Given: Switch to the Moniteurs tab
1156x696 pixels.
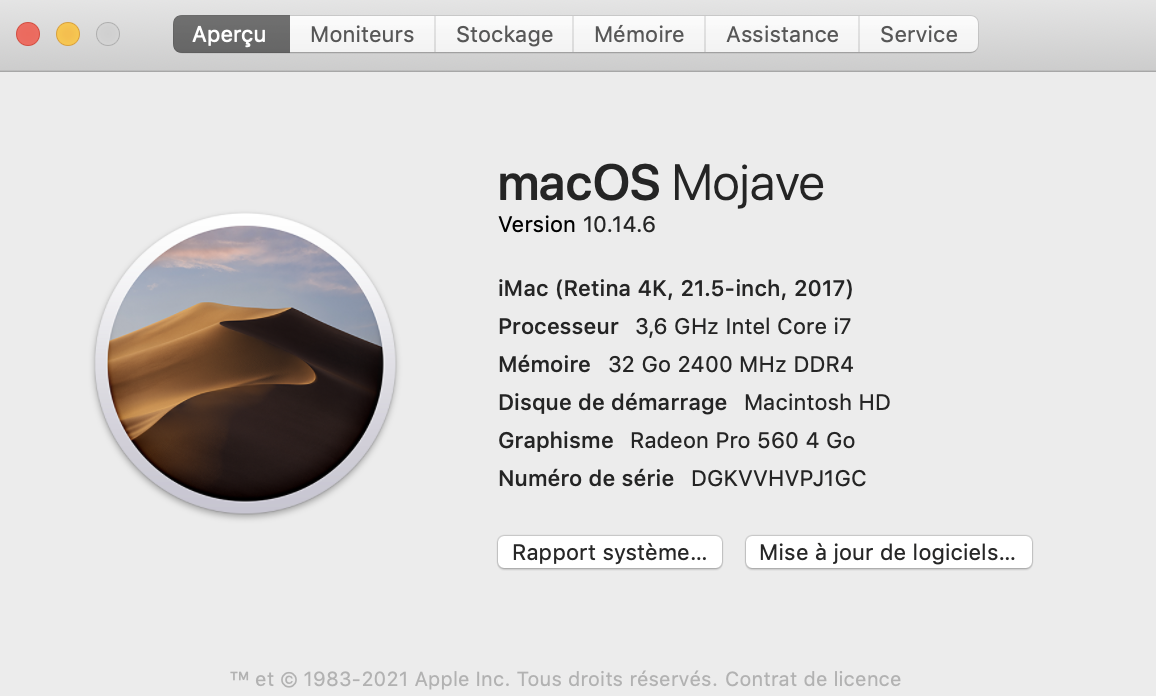Looking at the screenshot, I should click(362, 34).
